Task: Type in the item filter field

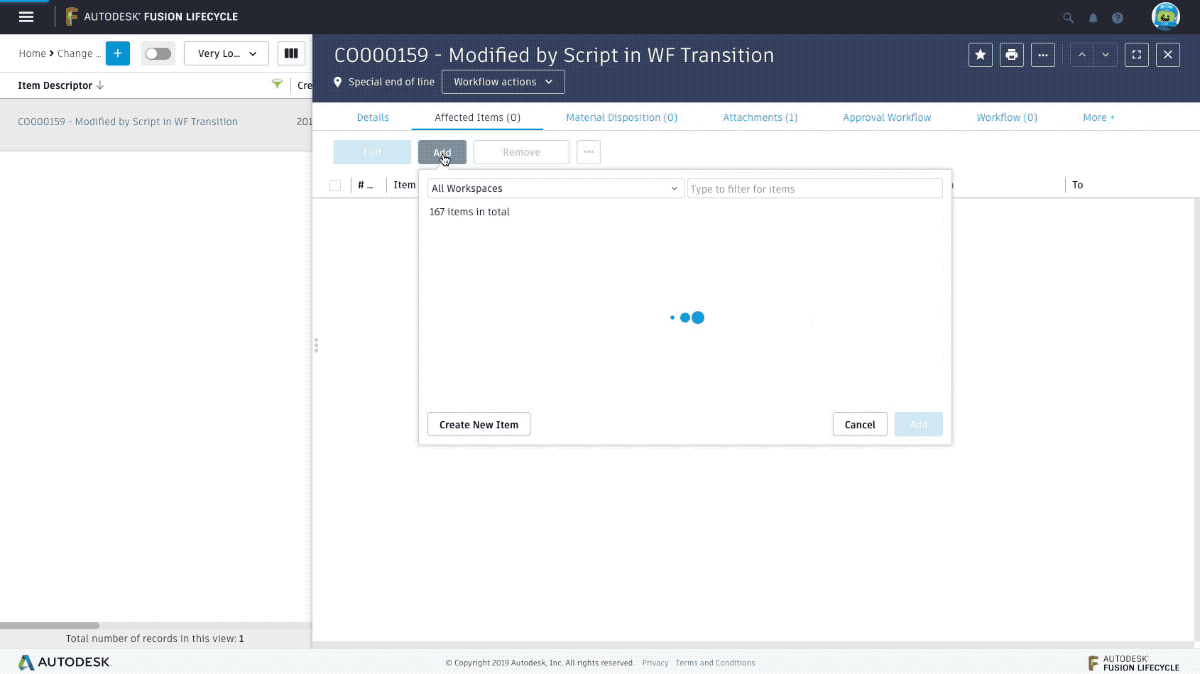Action: point(814,188)
